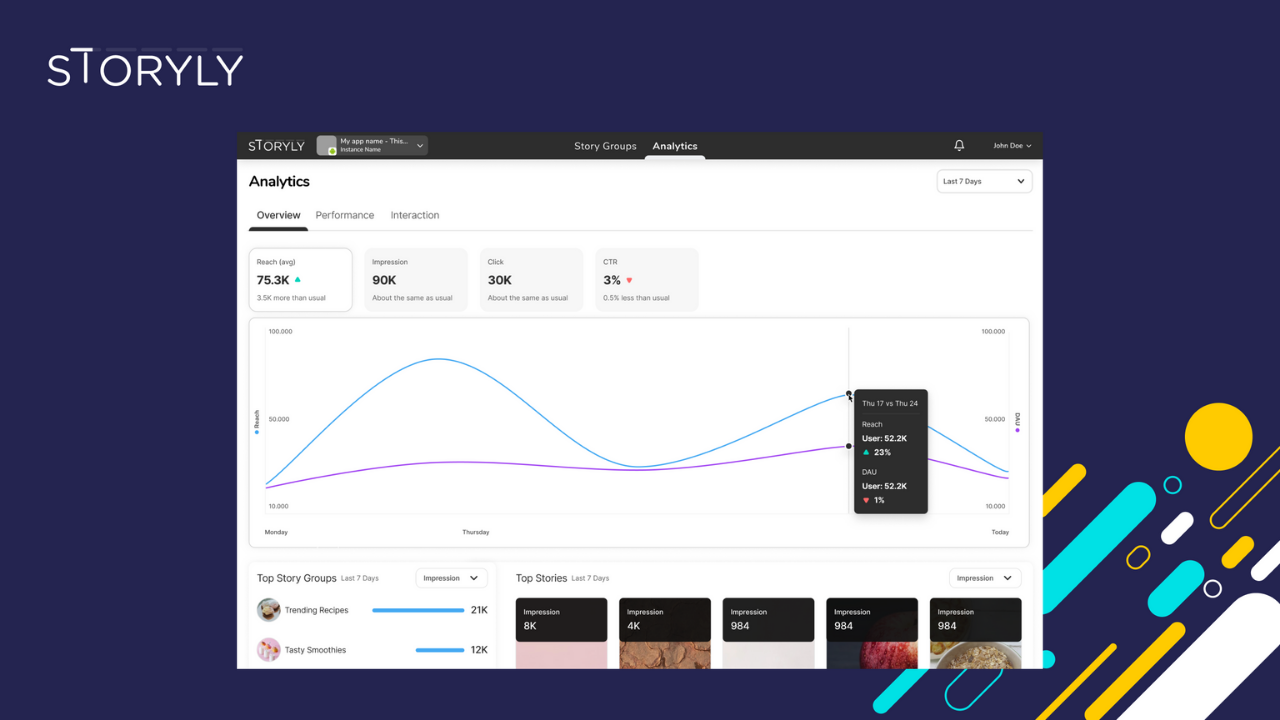Screen dimensions: 1280x720
Task: Open the top story thumbnail with 8K impressions
Action: click(561, 633)
